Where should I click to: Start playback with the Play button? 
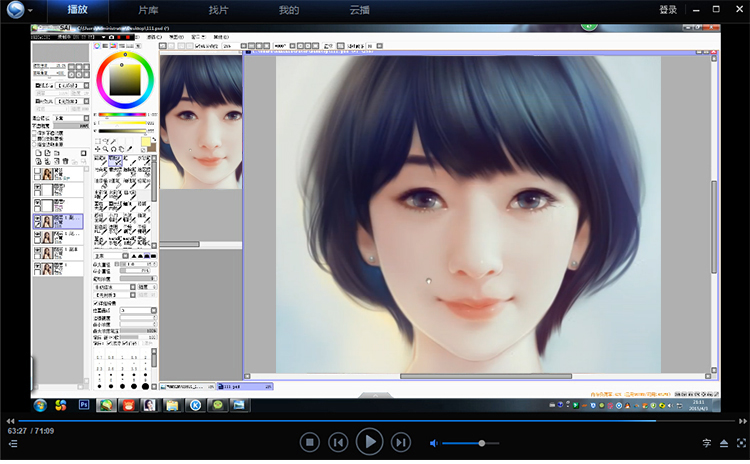369,442
